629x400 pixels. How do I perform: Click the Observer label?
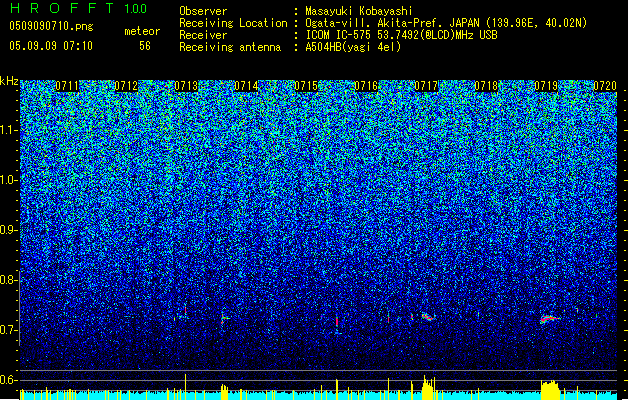pos(203,11)
